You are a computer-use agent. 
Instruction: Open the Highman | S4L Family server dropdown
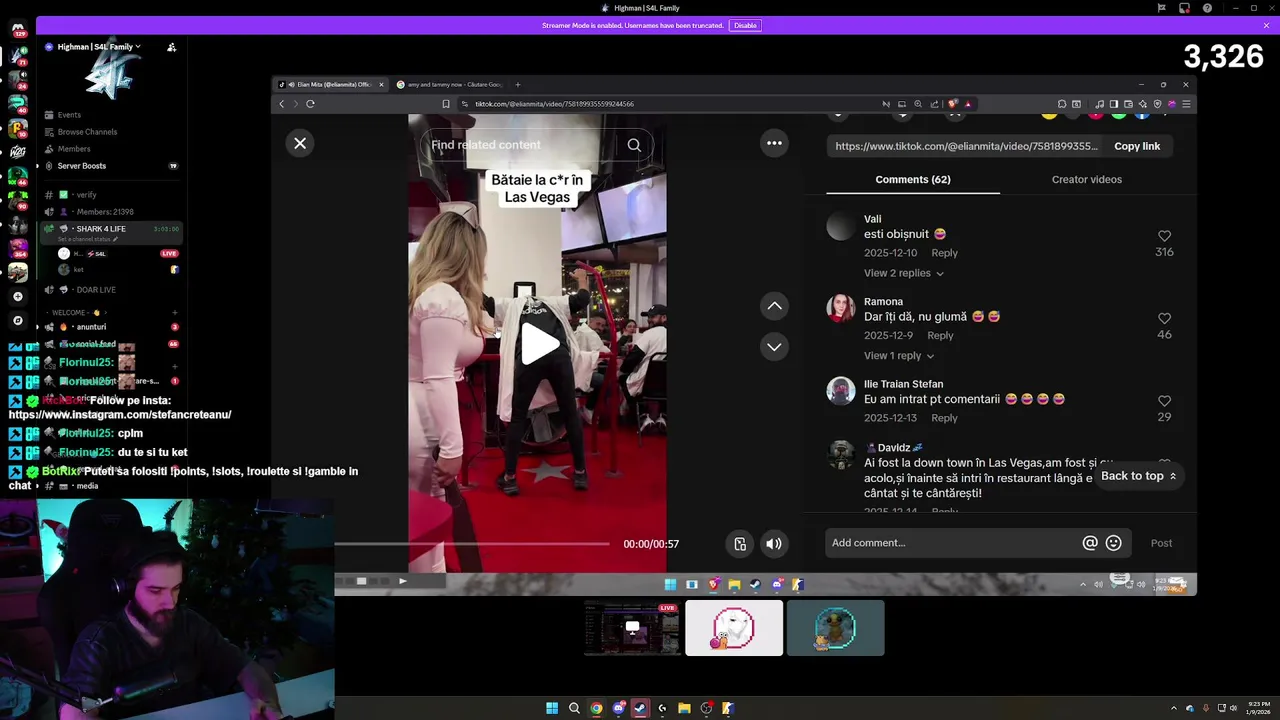99,47
